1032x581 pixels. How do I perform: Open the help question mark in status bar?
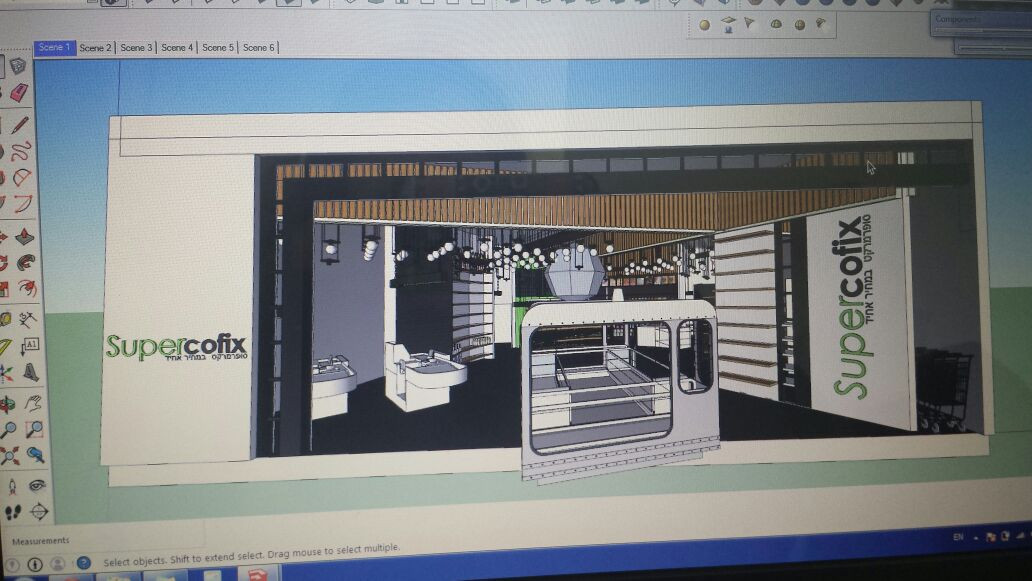point(84,563)
